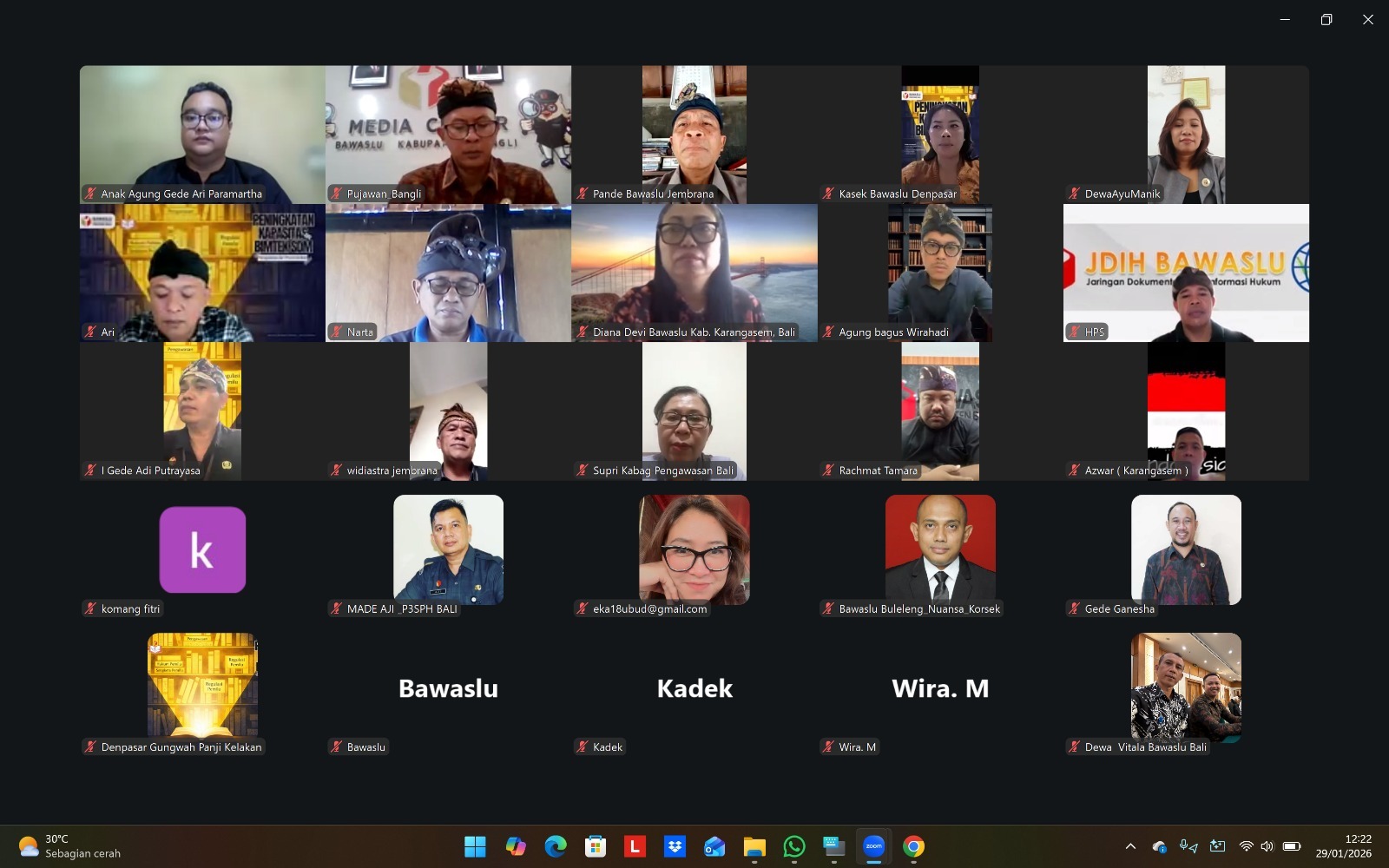Click the Dropbox icon on the taskbar
This screenshot has width=1389, height=868.
(674, 846)
